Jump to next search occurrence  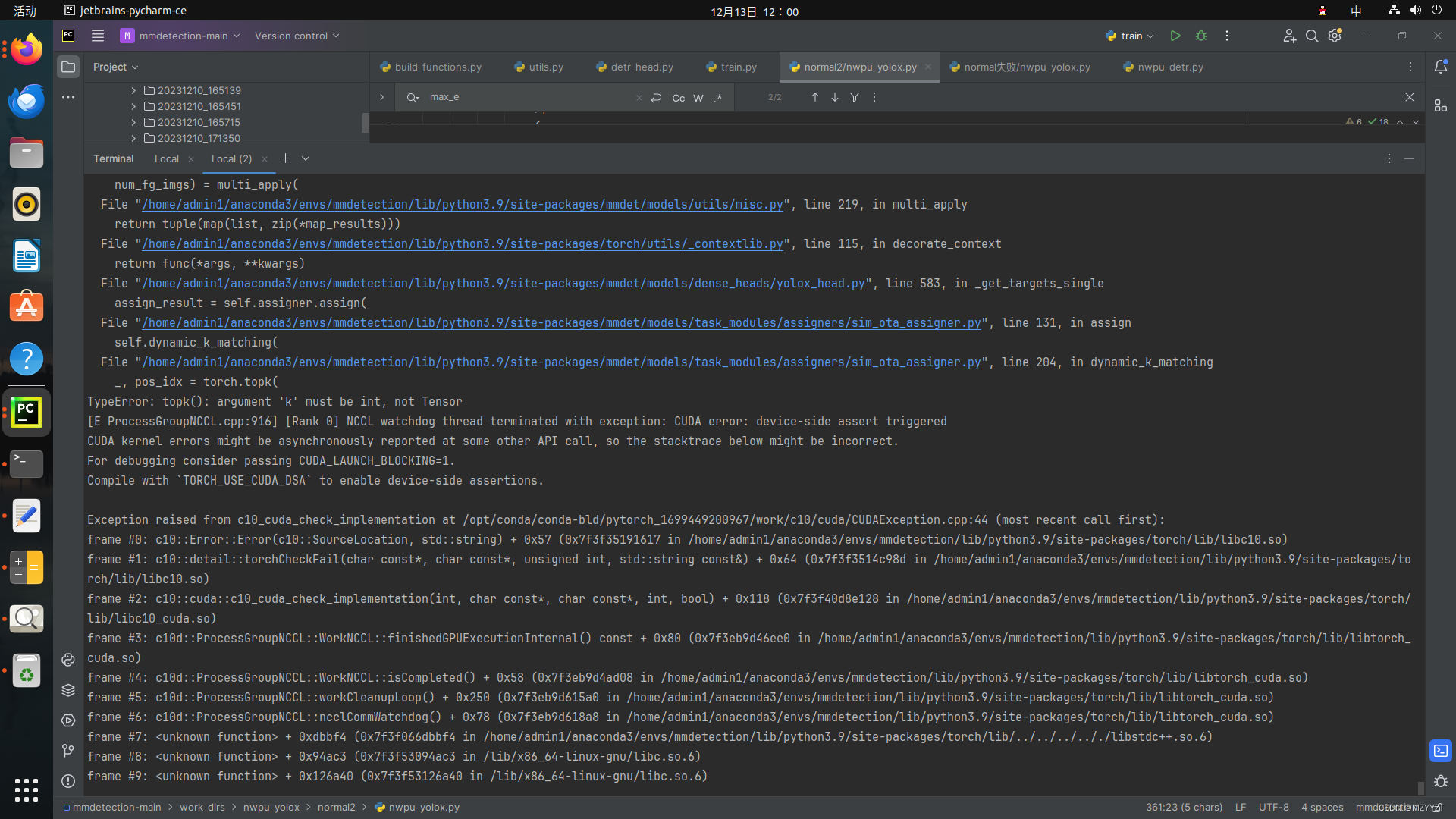835,97
